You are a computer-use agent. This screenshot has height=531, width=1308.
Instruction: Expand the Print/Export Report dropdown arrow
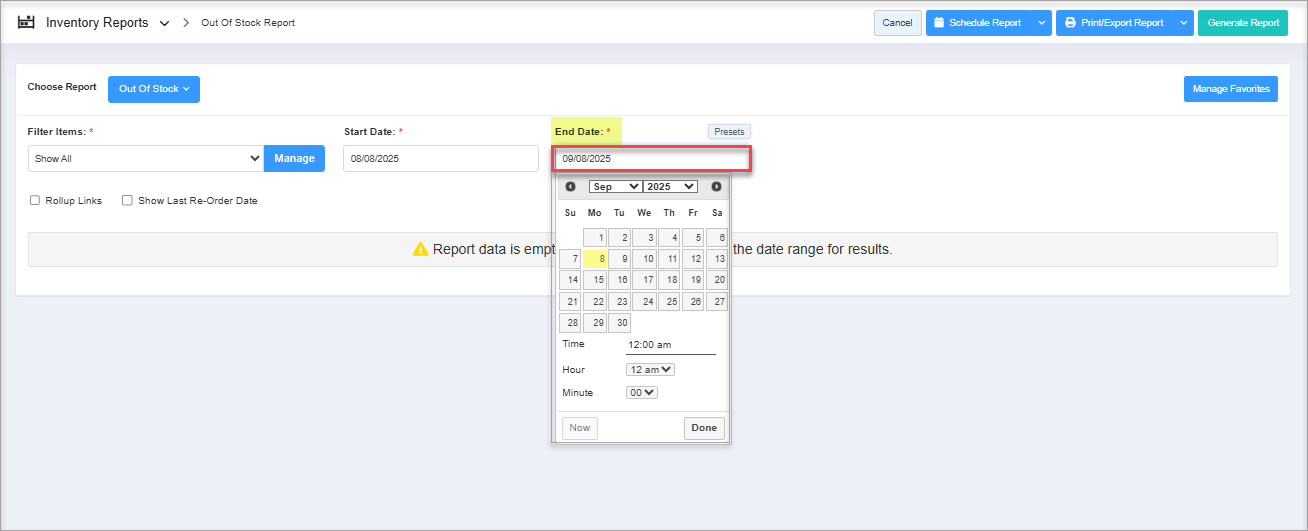1184,23
